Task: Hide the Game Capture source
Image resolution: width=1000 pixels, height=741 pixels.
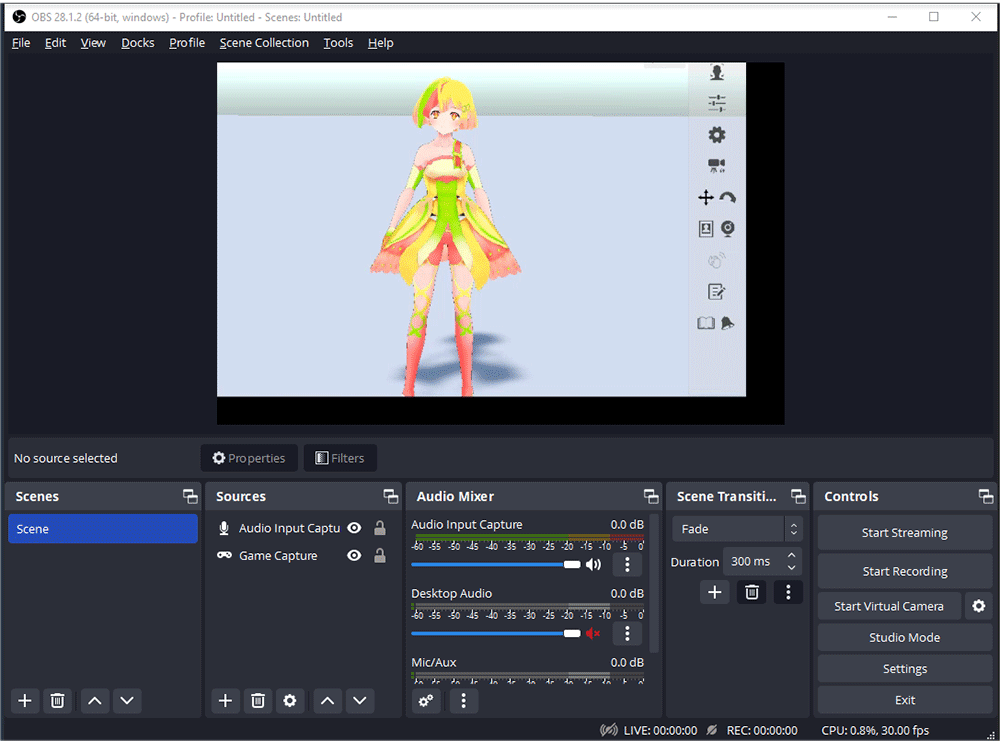Action: click(354, 555)
